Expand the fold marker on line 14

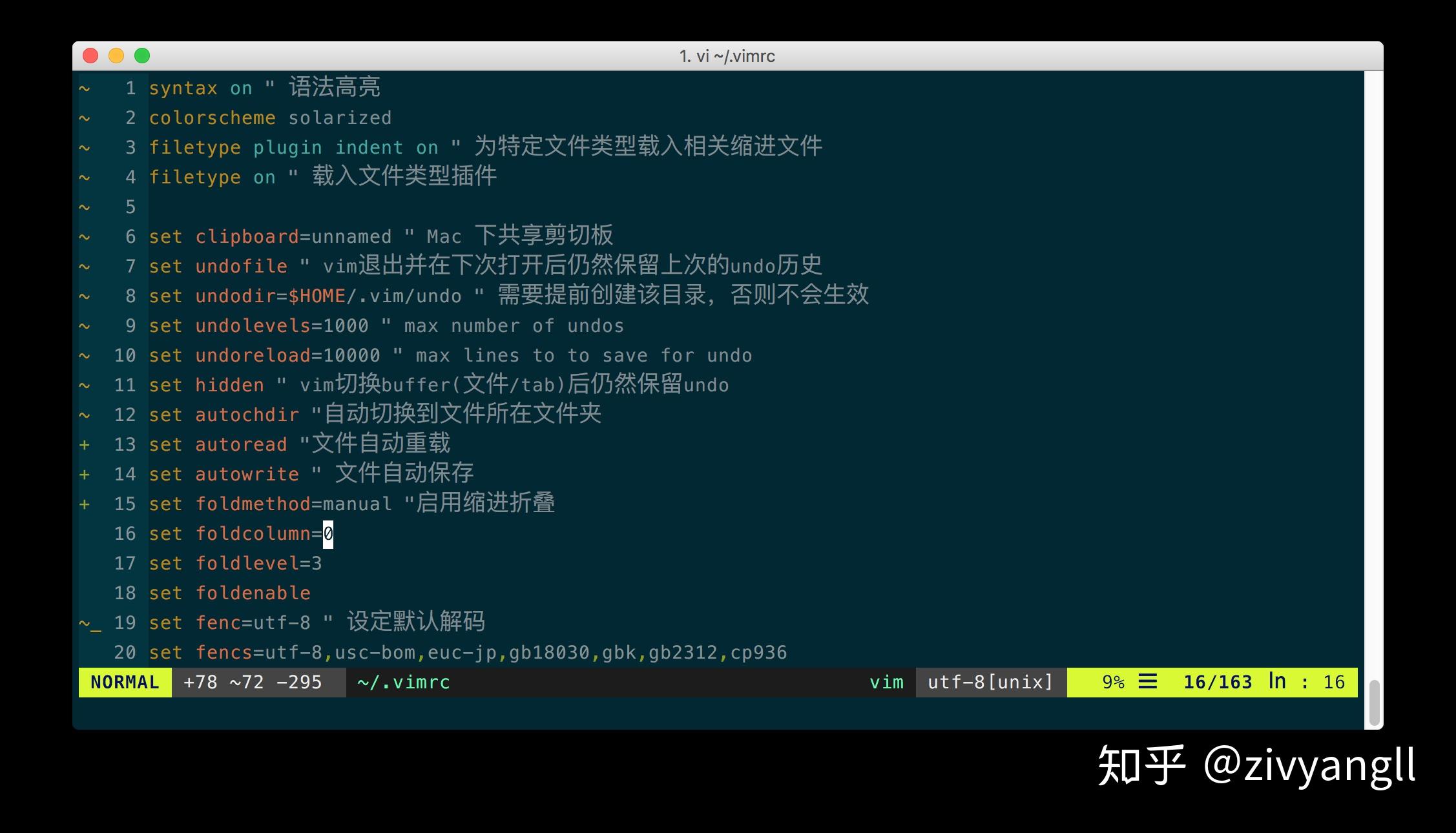(86, 473)
